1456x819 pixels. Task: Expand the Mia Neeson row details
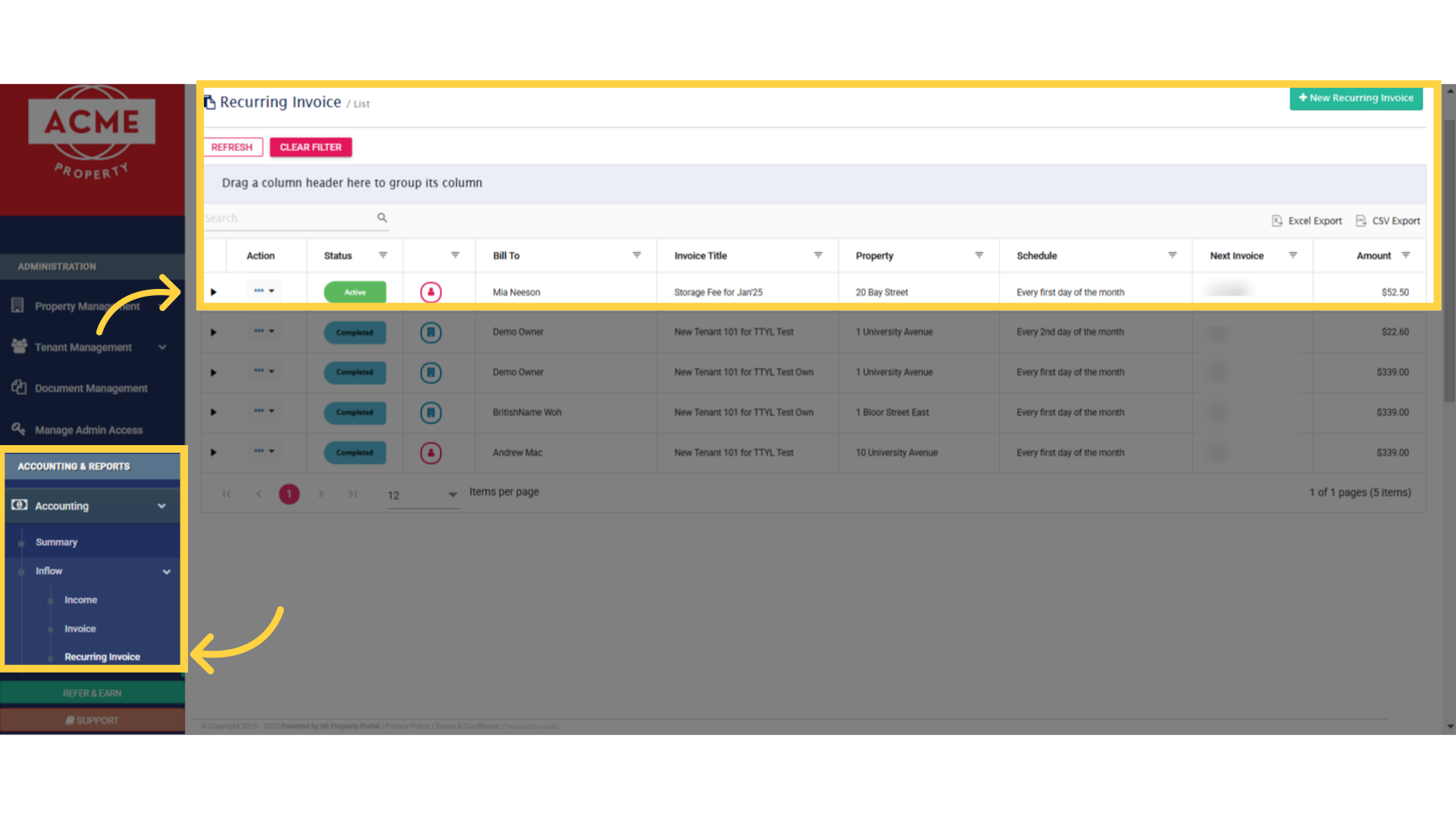click(x=214, y=292)
